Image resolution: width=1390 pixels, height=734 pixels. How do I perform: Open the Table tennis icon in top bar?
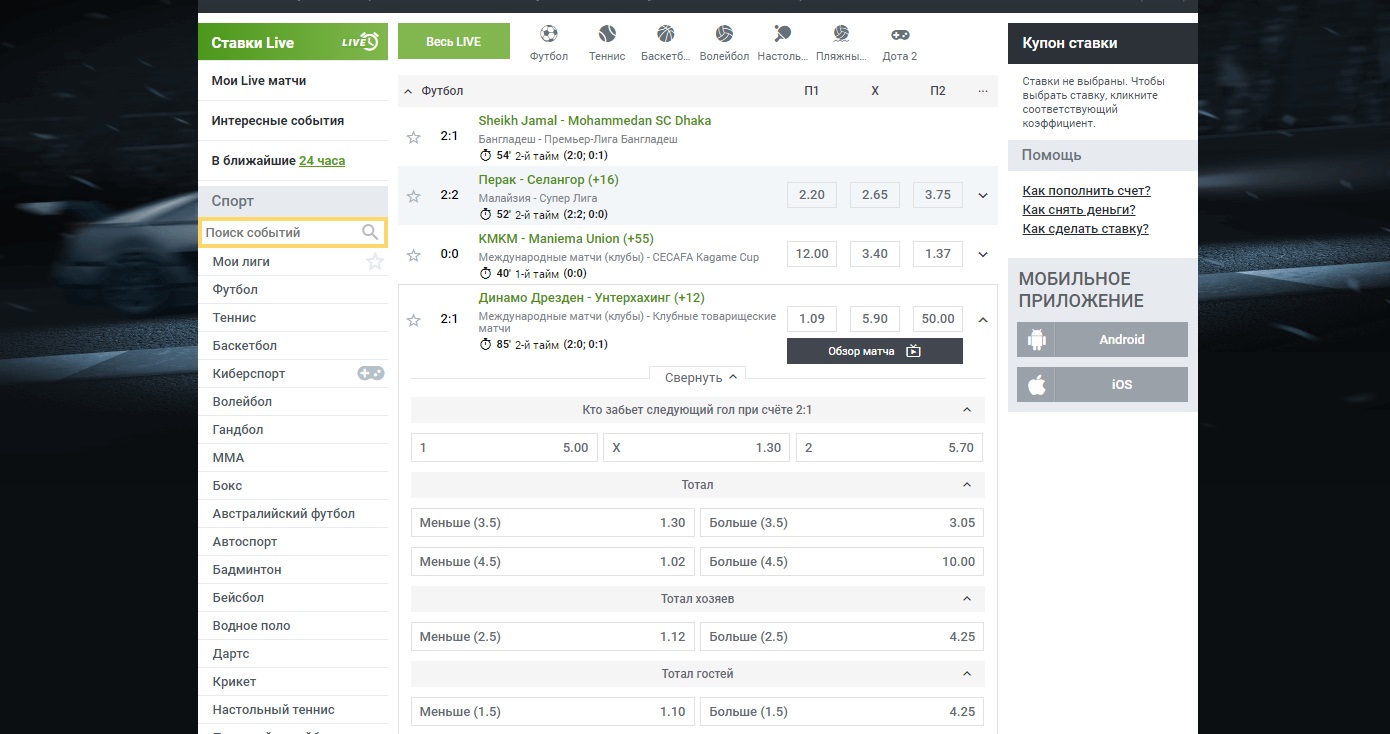click(x=782, y=34)
